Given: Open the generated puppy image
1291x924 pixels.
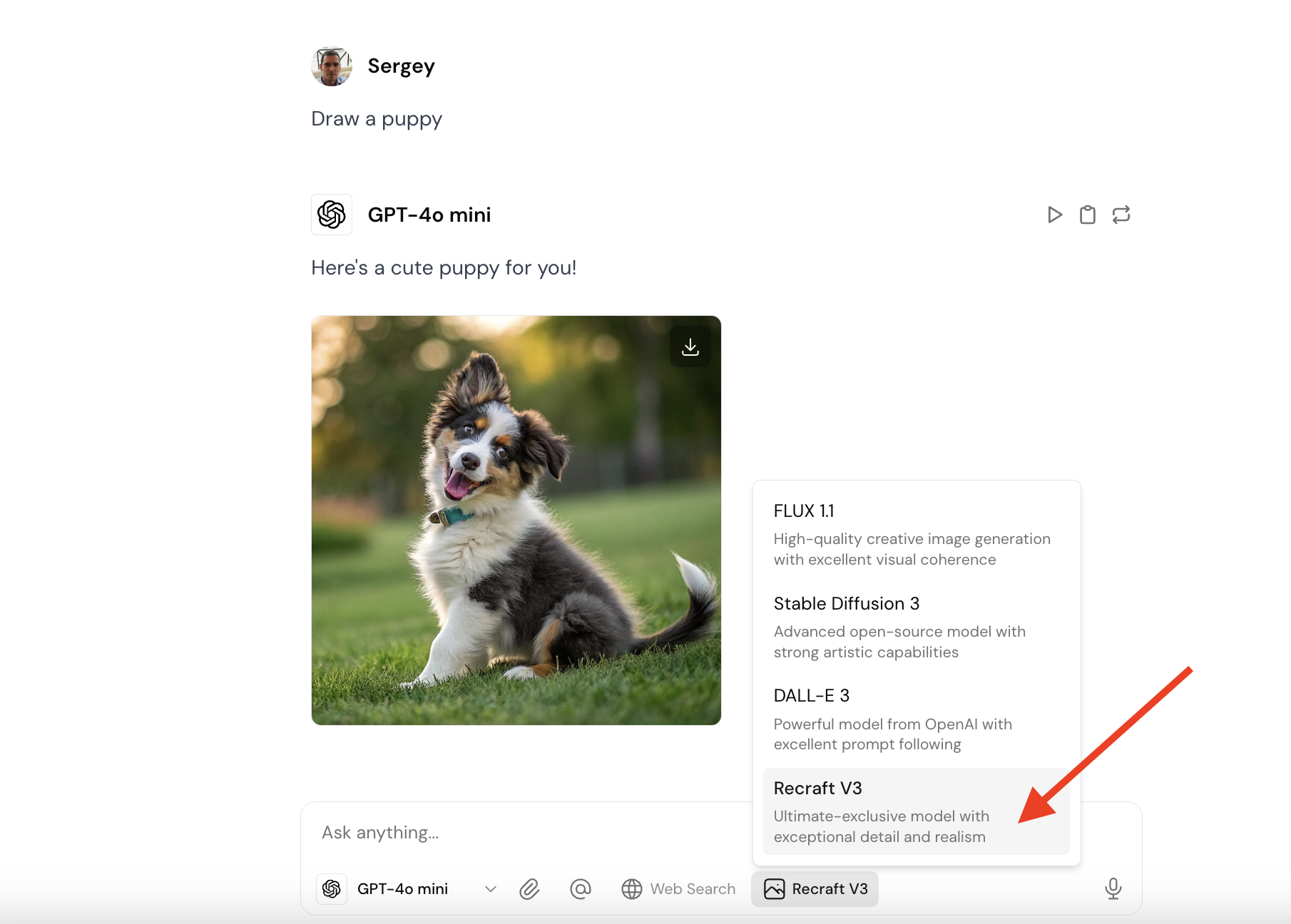Looking at the screenshot, I should [516, 520].
